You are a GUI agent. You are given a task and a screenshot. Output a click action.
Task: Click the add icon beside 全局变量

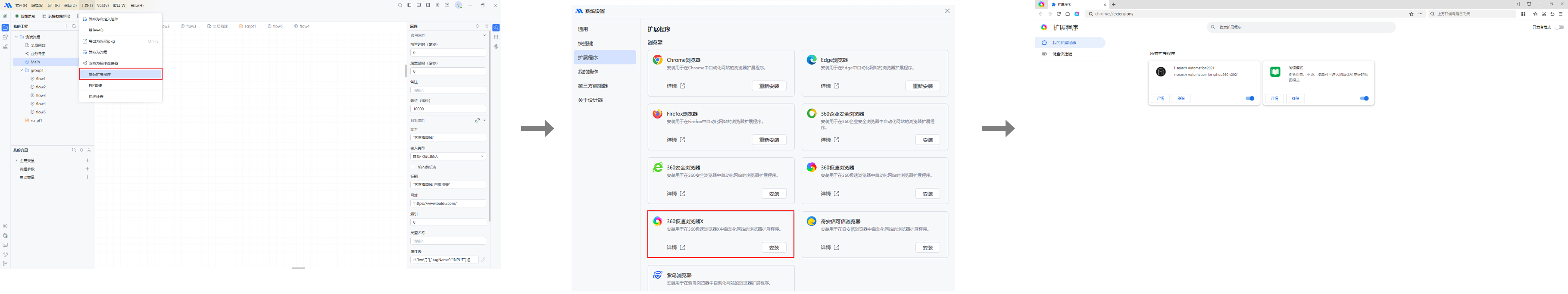[x=87, y=161]
